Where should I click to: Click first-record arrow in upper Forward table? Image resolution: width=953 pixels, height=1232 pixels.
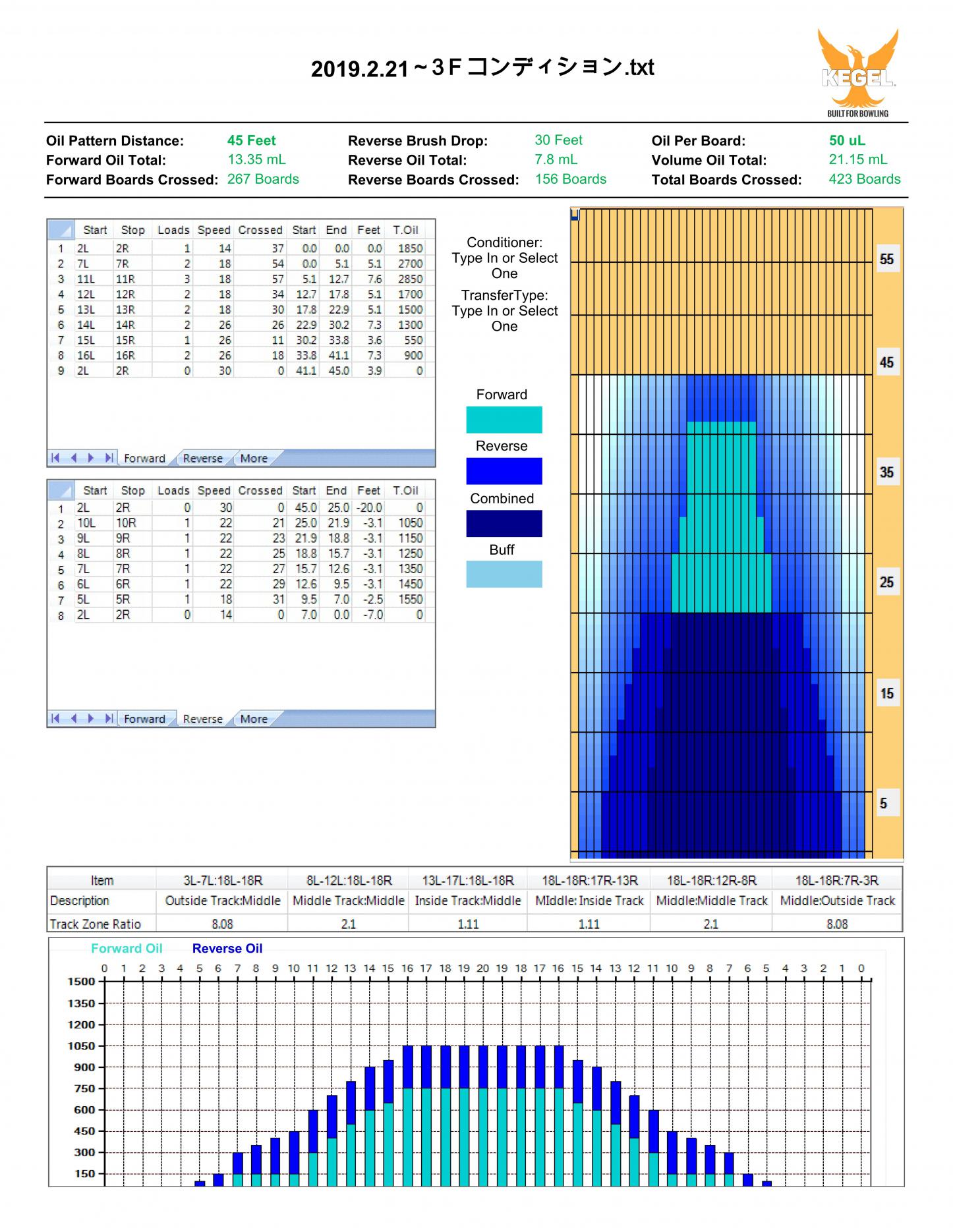[x=55, y=458]
